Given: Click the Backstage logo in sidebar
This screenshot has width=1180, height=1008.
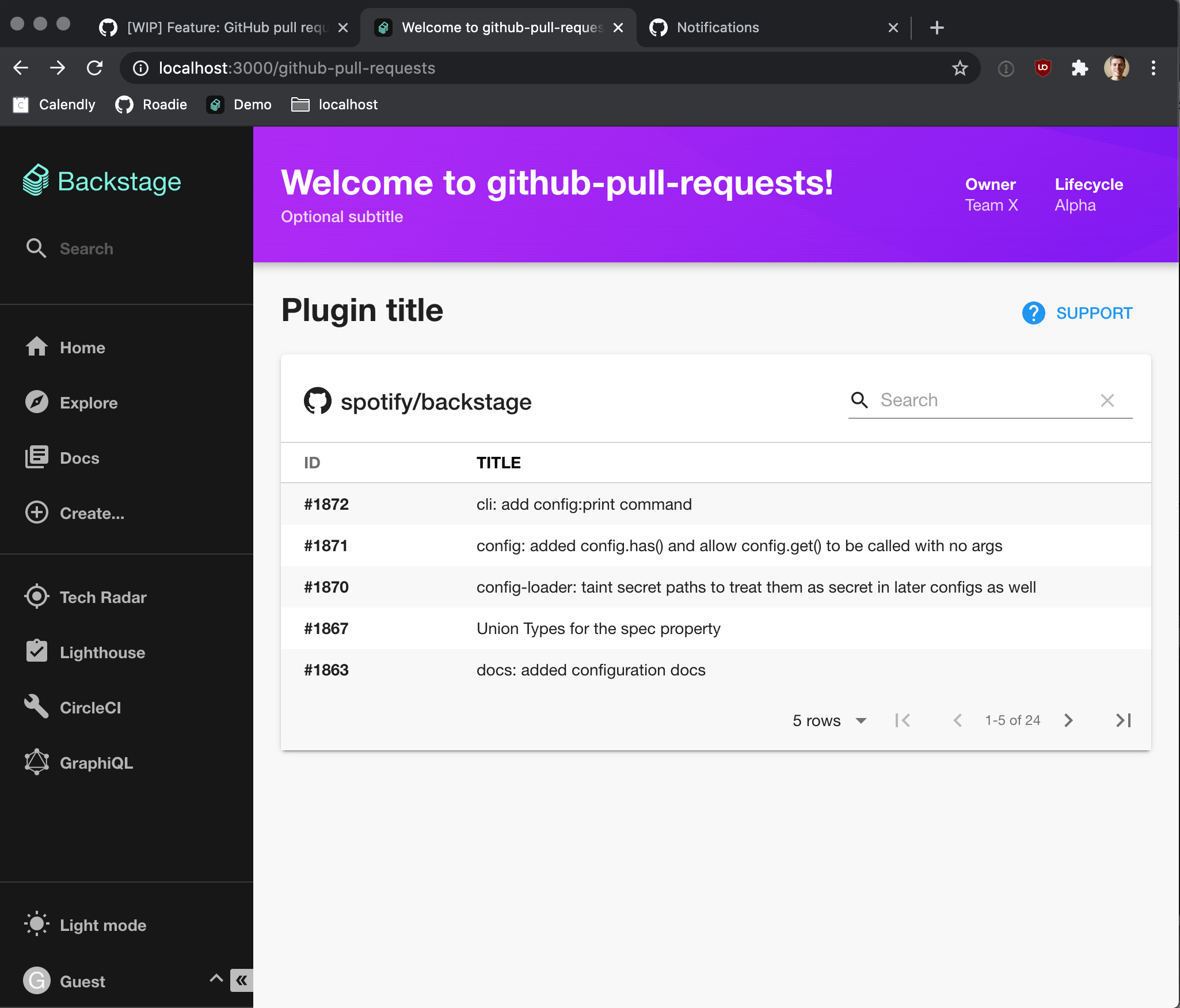Looking at the screenshot, I should [x=102, y=181].
